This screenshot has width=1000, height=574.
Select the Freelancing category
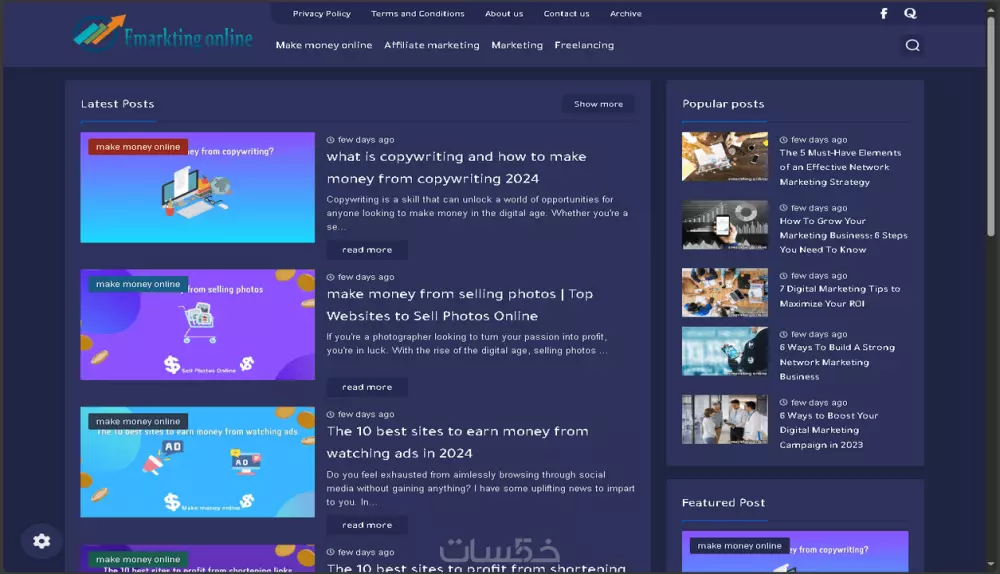[x=584, y=45]
